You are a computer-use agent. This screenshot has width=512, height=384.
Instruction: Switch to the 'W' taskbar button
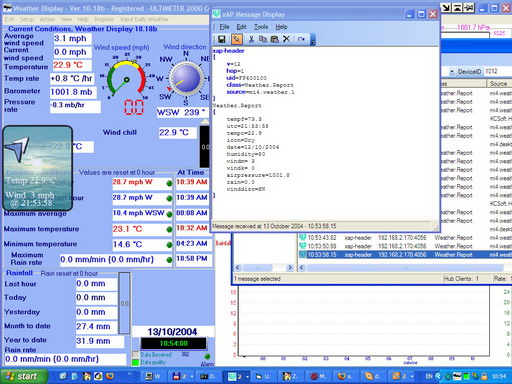[x=153, y=376]
